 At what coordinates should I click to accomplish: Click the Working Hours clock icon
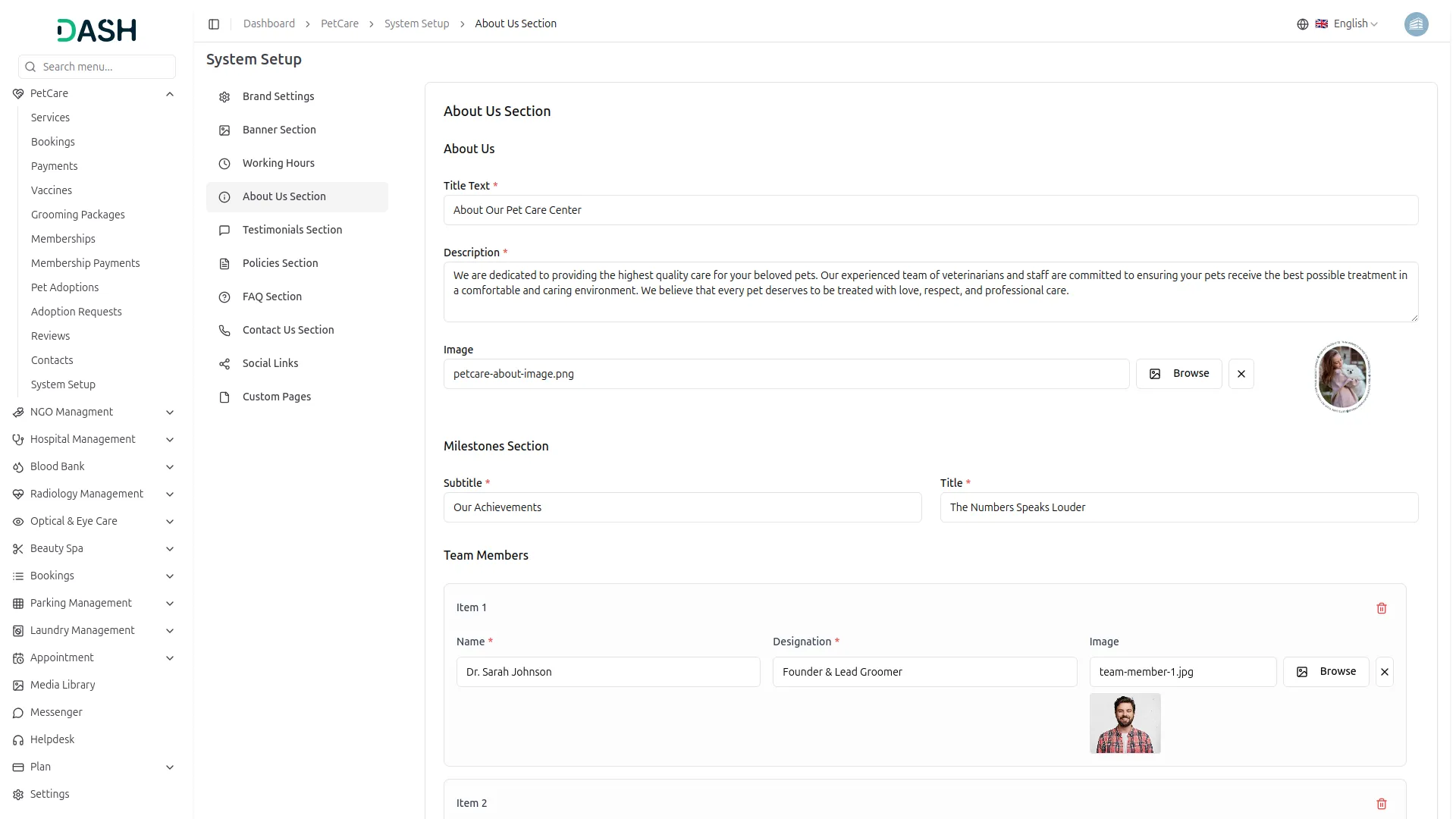224,164
